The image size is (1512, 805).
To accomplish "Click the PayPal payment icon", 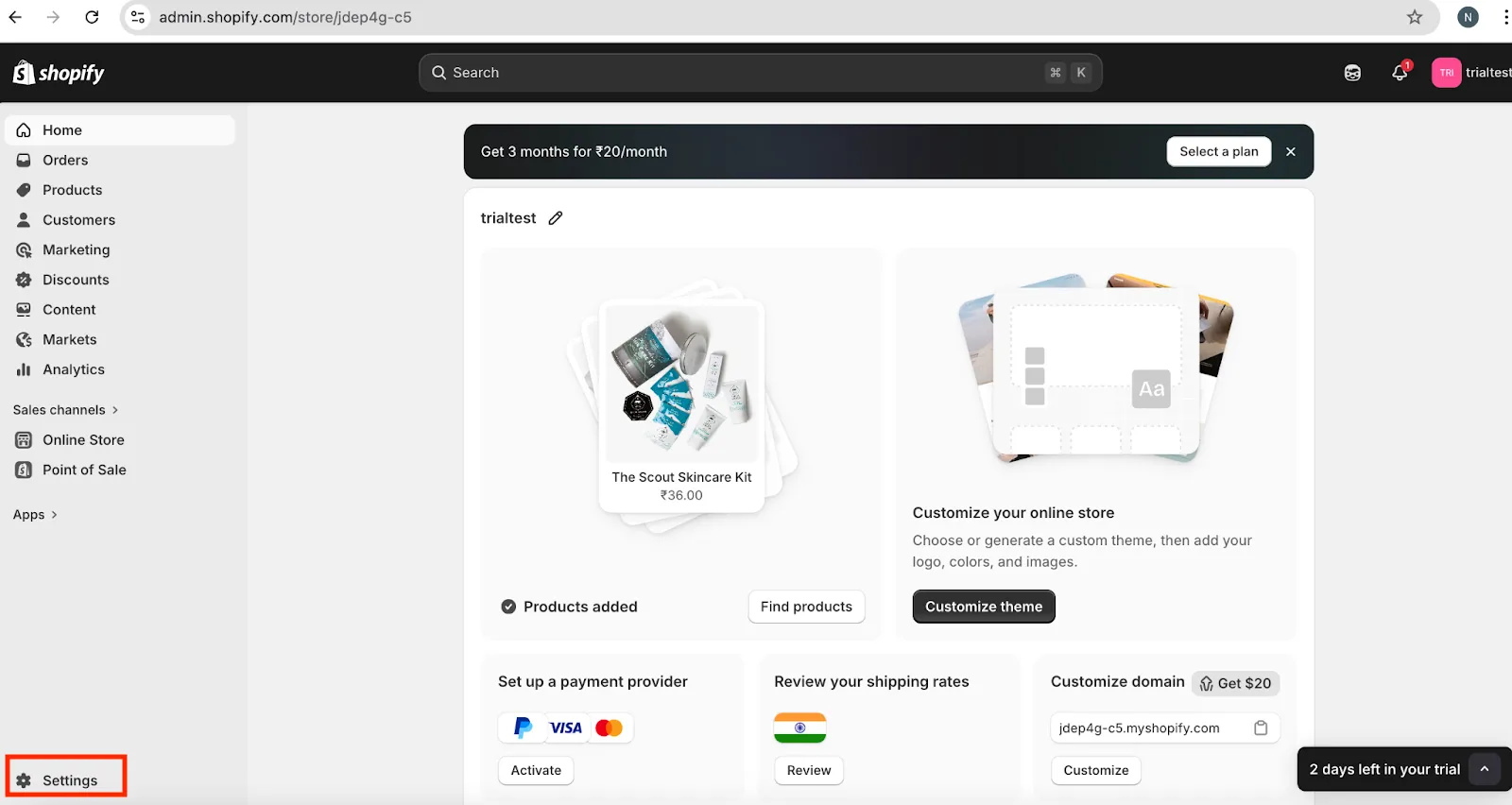I will (523, 728).
